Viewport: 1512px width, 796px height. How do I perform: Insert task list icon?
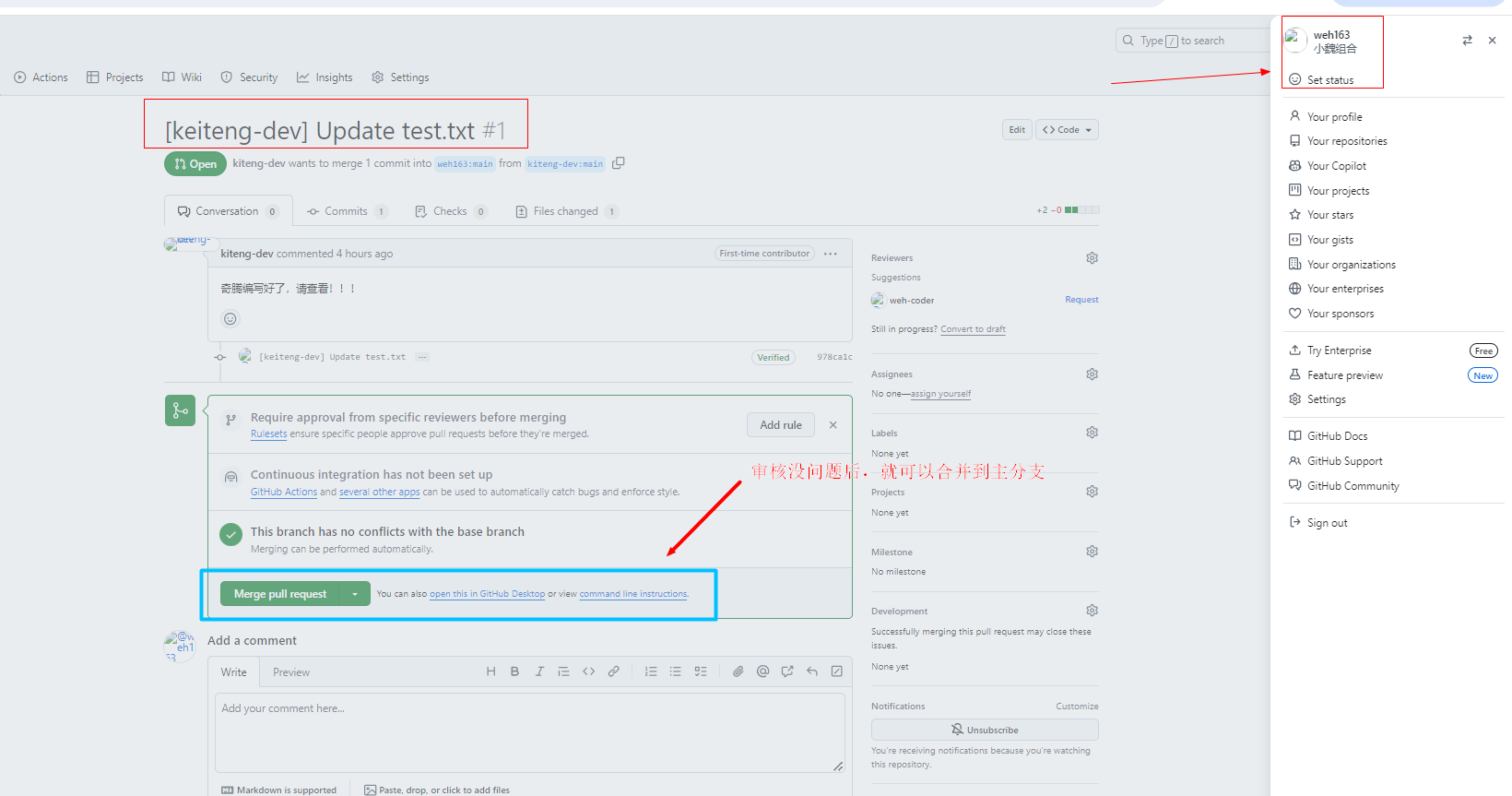click(701, 671)
